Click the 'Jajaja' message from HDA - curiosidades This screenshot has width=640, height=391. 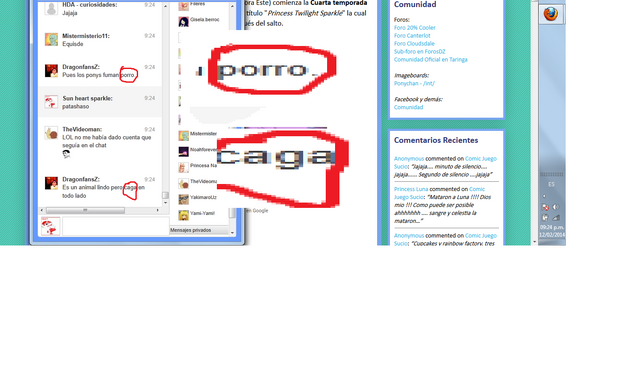[70, 13]
